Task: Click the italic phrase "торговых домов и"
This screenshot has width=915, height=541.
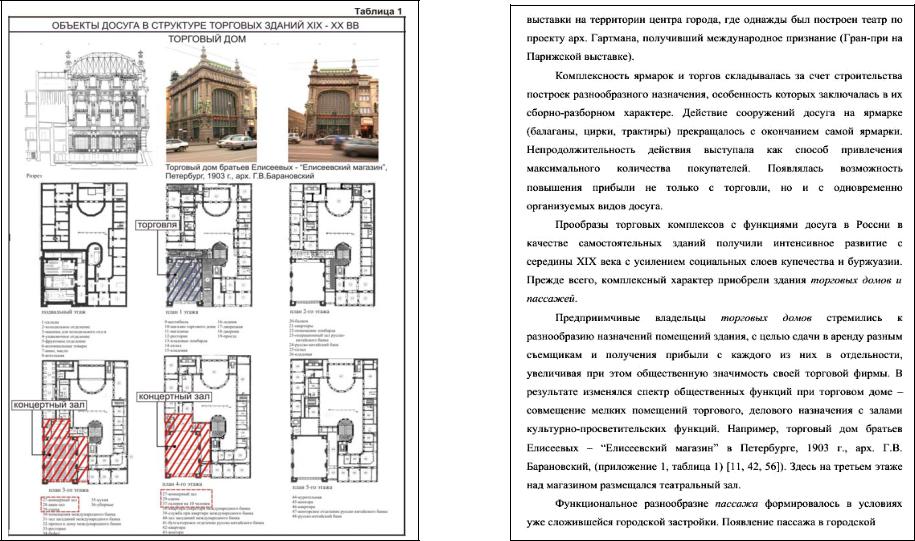Action: click(x=857, y=280)
